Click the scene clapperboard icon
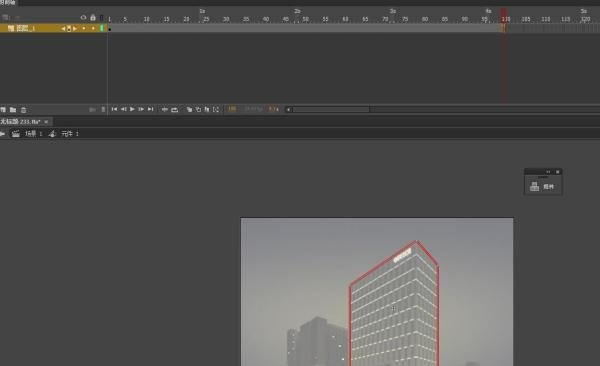The height and width of the screenshot is (366, 600). click(16, 134)
